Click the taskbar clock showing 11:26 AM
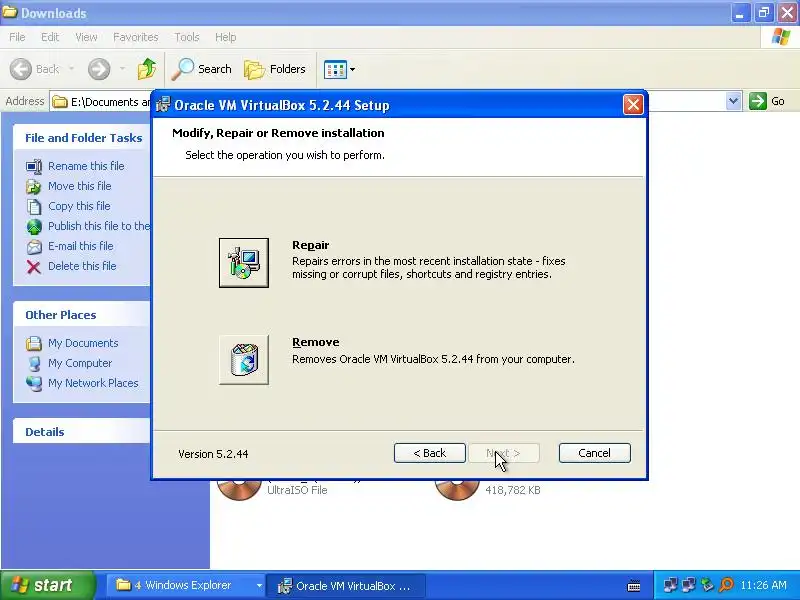Image resolution: width=800 pixels, height=600 pixels. click(763, 585)
